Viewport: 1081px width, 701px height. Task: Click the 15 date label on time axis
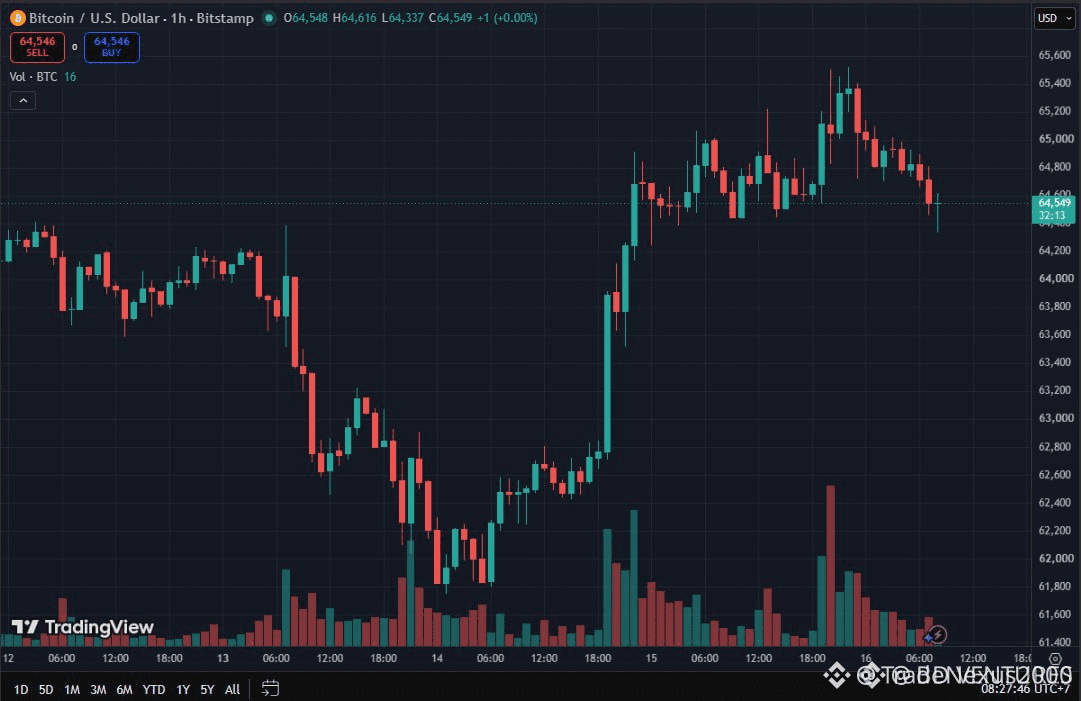pos(651,658)
